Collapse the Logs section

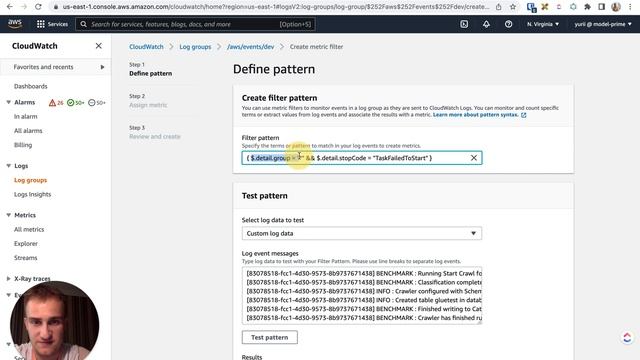tap(9, 166)
